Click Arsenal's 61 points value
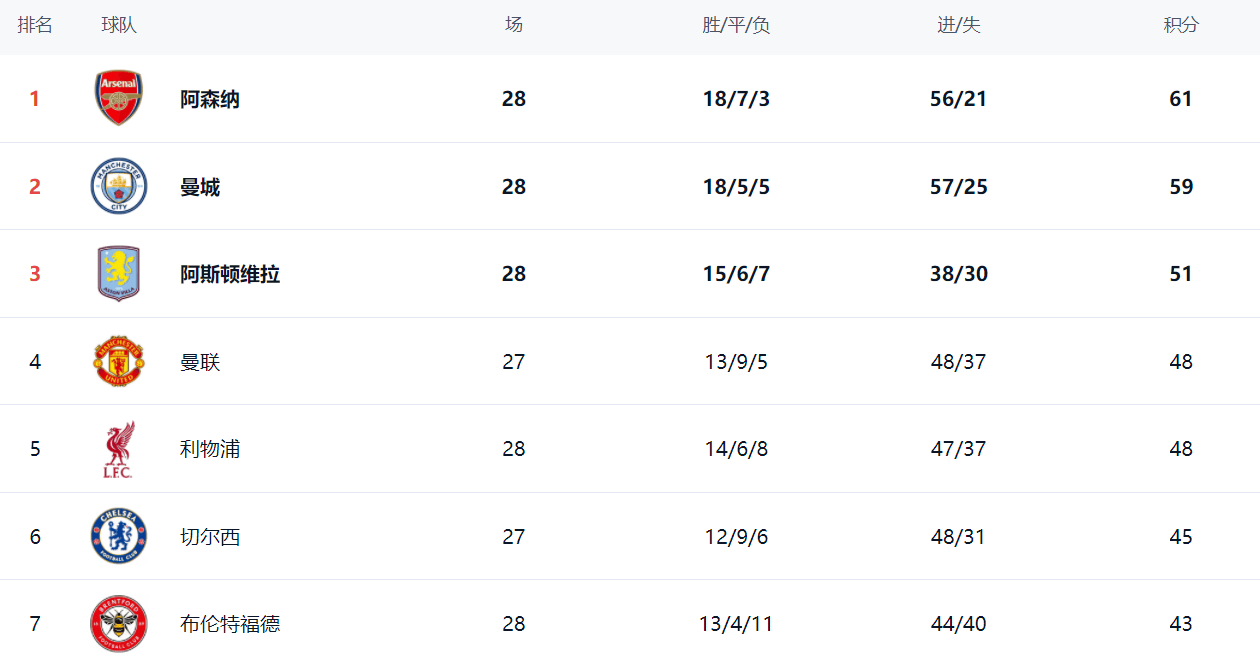 [1181, 99]
